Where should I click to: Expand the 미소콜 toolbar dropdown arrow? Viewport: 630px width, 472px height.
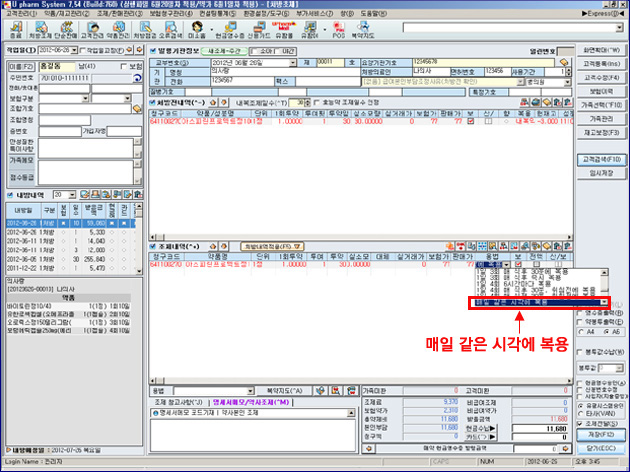coord(212,30)
